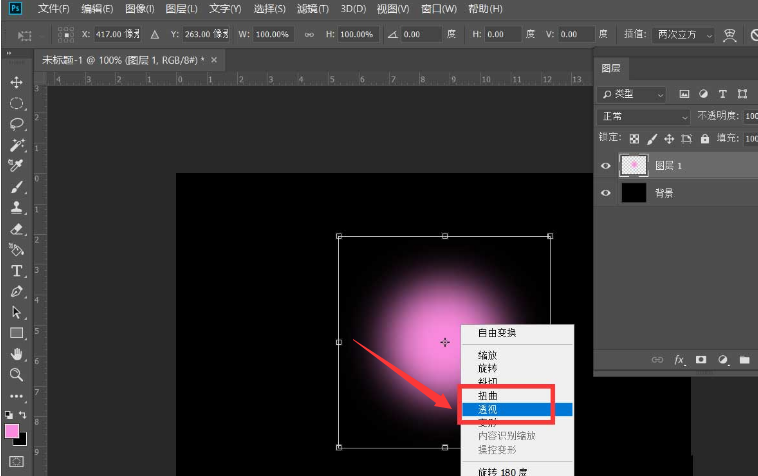This screenshot has width=758, height=476.
Task: Lock image pixels with brush icon
Action: (652, 139)
